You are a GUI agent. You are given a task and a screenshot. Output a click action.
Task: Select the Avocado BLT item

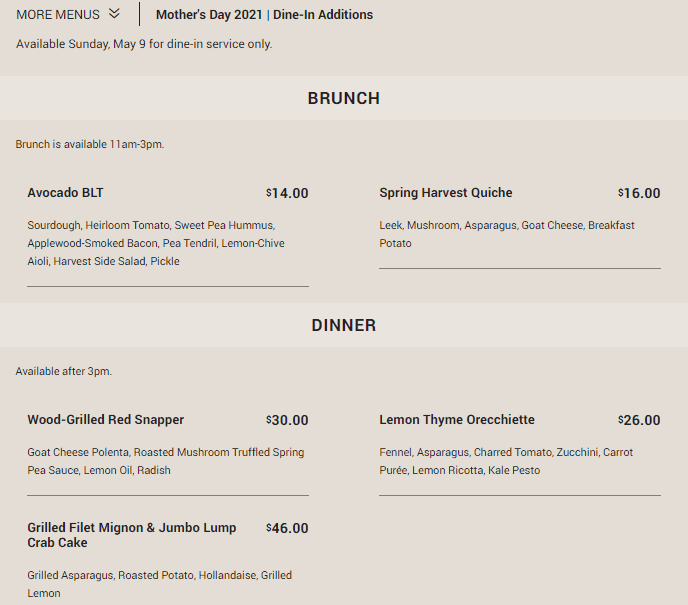click(x=65, y=193)
